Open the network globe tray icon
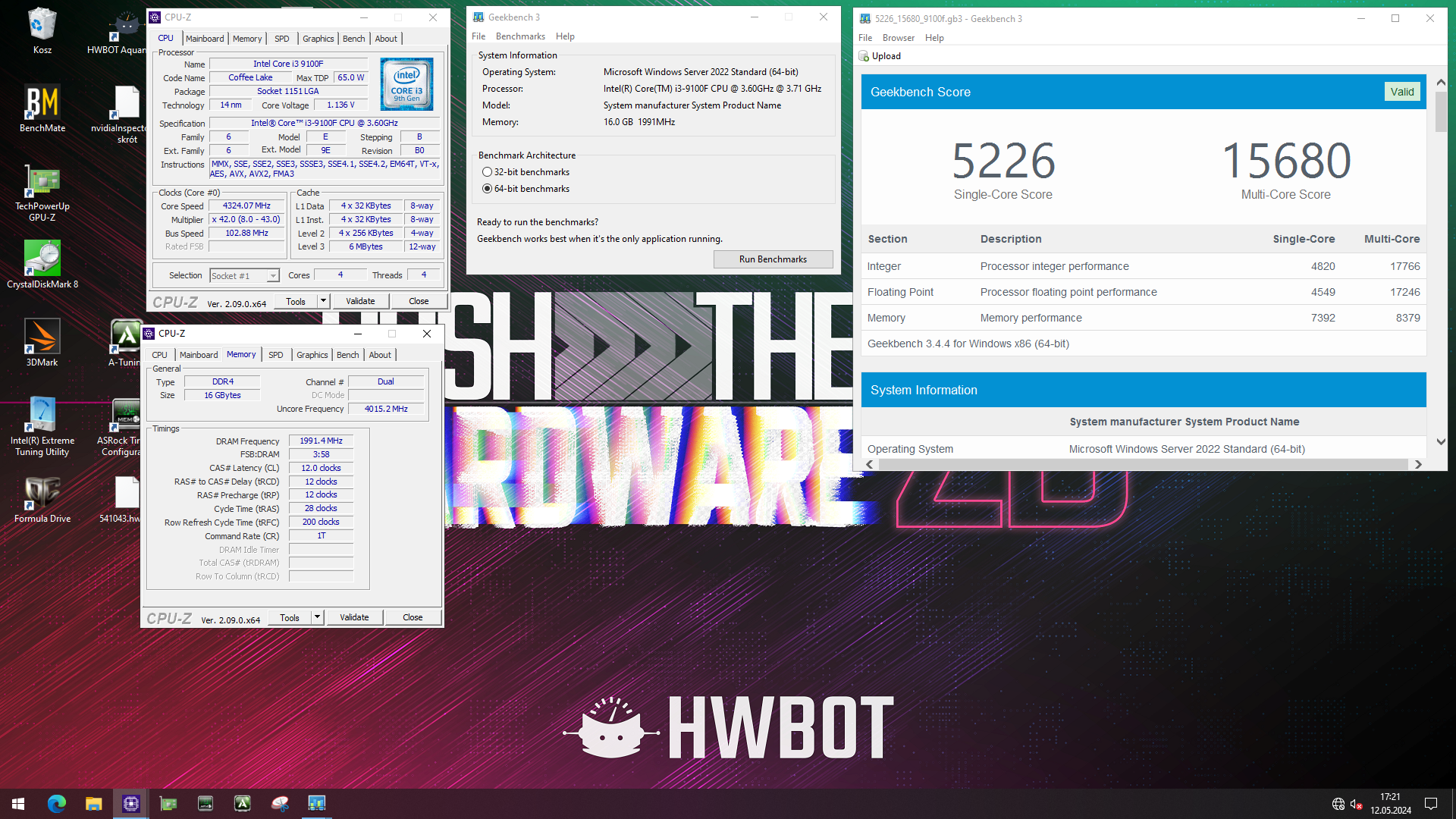This screenshot has width=1456, height=819. click(1338, 804)
